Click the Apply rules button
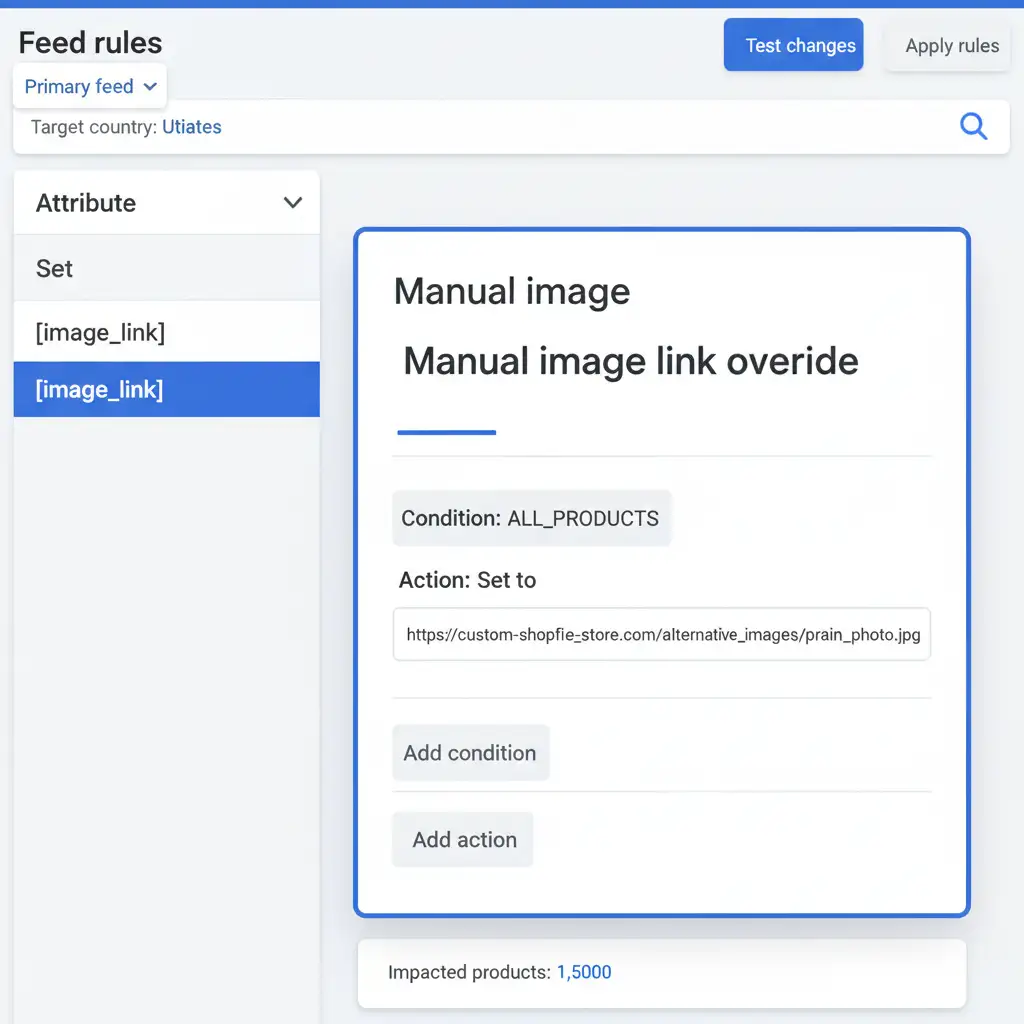The width and height of the screenshot is (1024, 1024). click(x=951, y=46)
